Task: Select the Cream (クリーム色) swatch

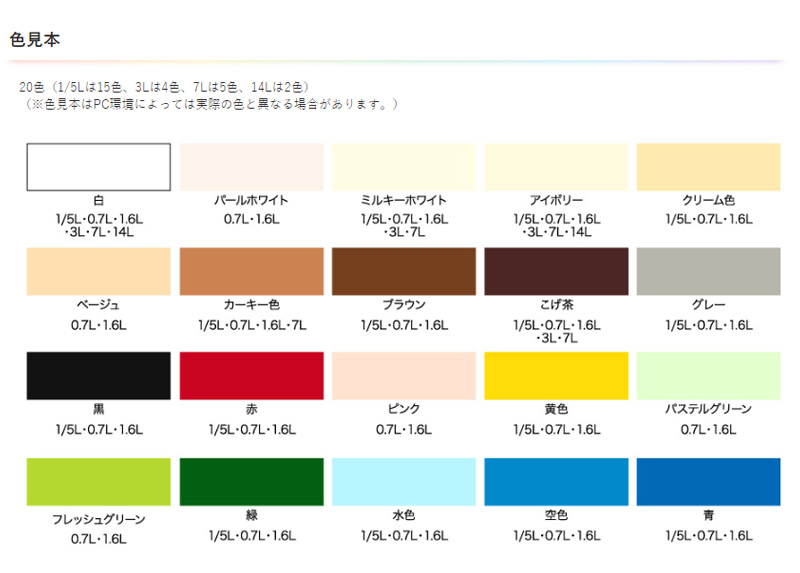Action: [708, 166]
